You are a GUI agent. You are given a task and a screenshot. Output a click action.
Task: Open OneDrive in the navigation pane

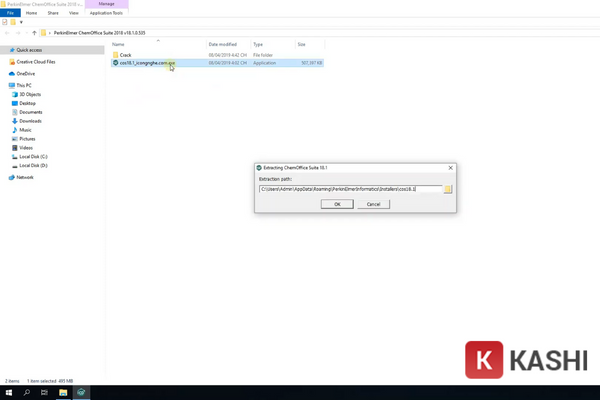(25, 73)
